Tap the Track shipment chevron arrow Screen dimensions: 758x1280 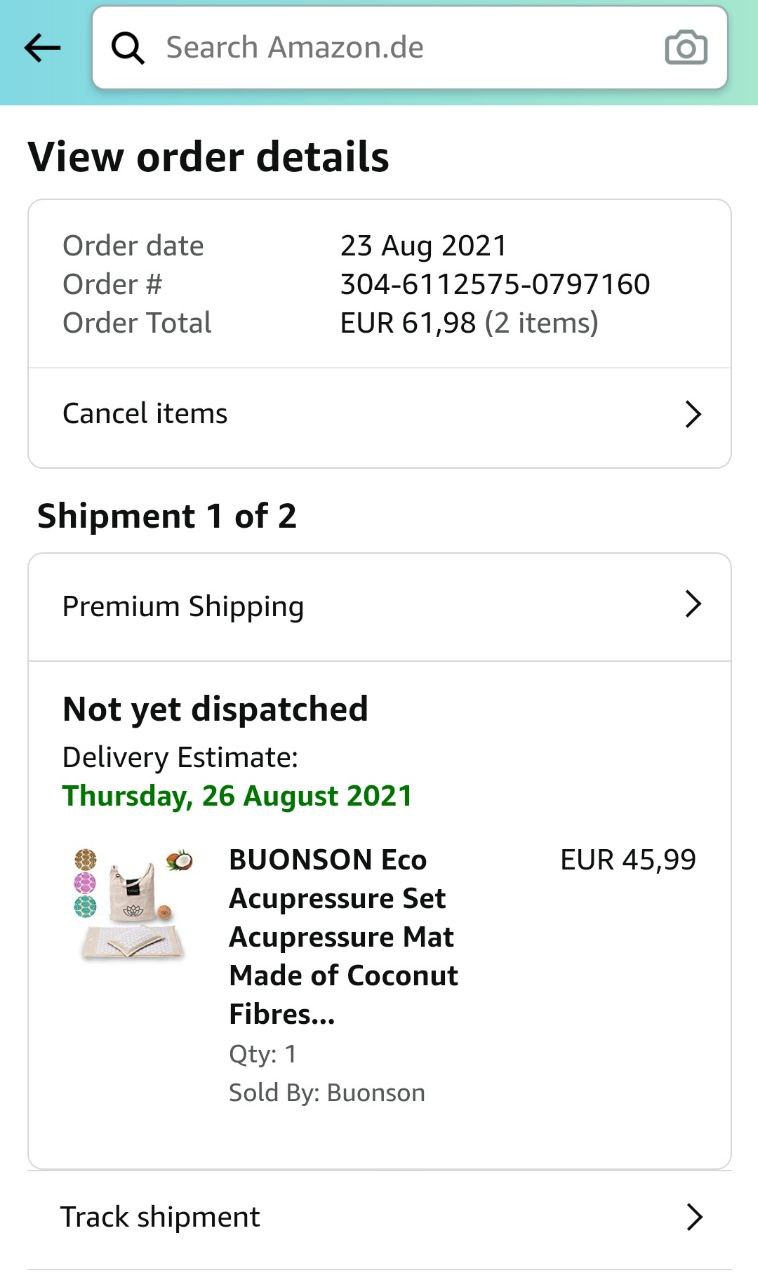point(694,1217)
